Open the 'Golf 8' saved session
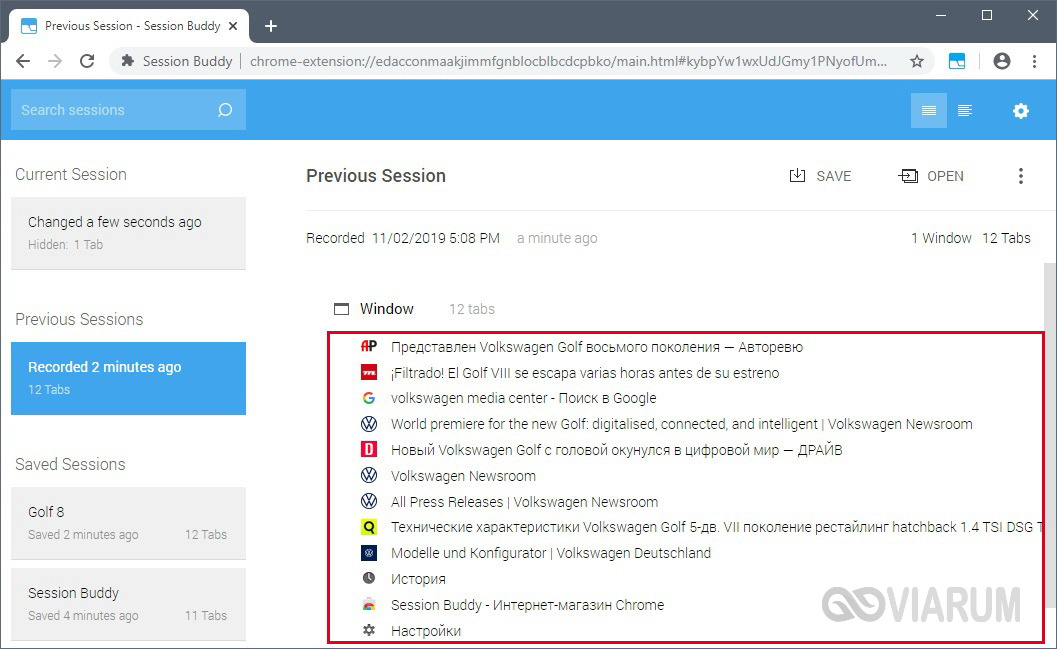Image resolution: width=1057 pixels, height=649 pixels. click(128, 523)
